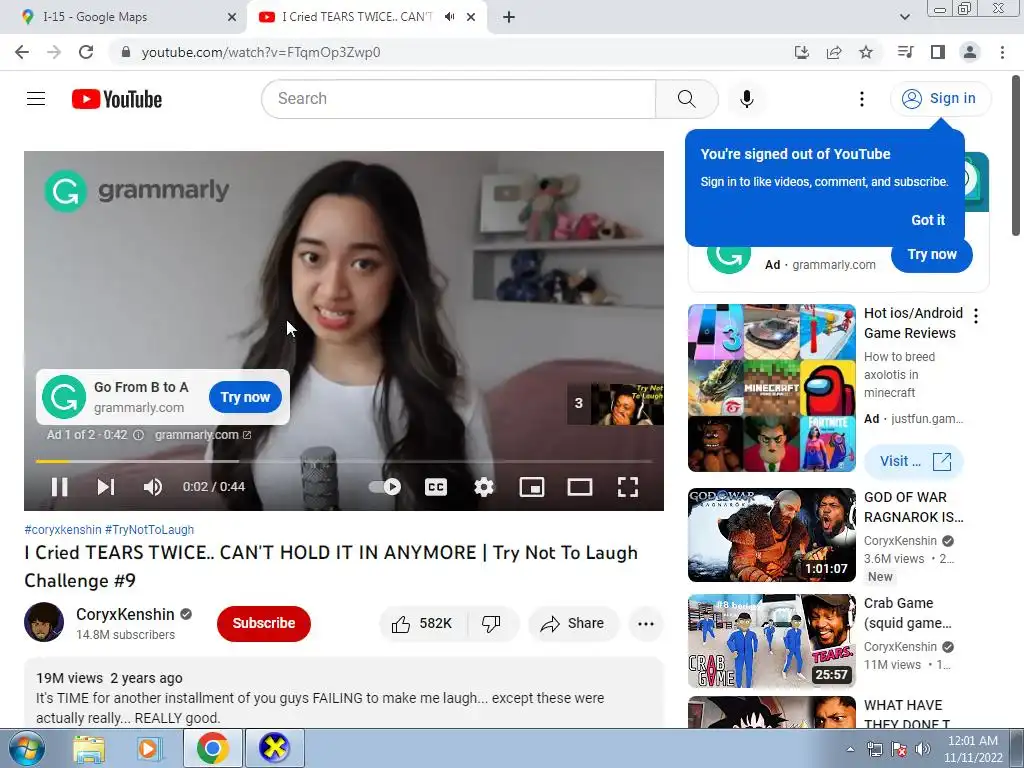Seek on the ad progress bar
This screenshot has height=768, width=1024.
point(344,461)
